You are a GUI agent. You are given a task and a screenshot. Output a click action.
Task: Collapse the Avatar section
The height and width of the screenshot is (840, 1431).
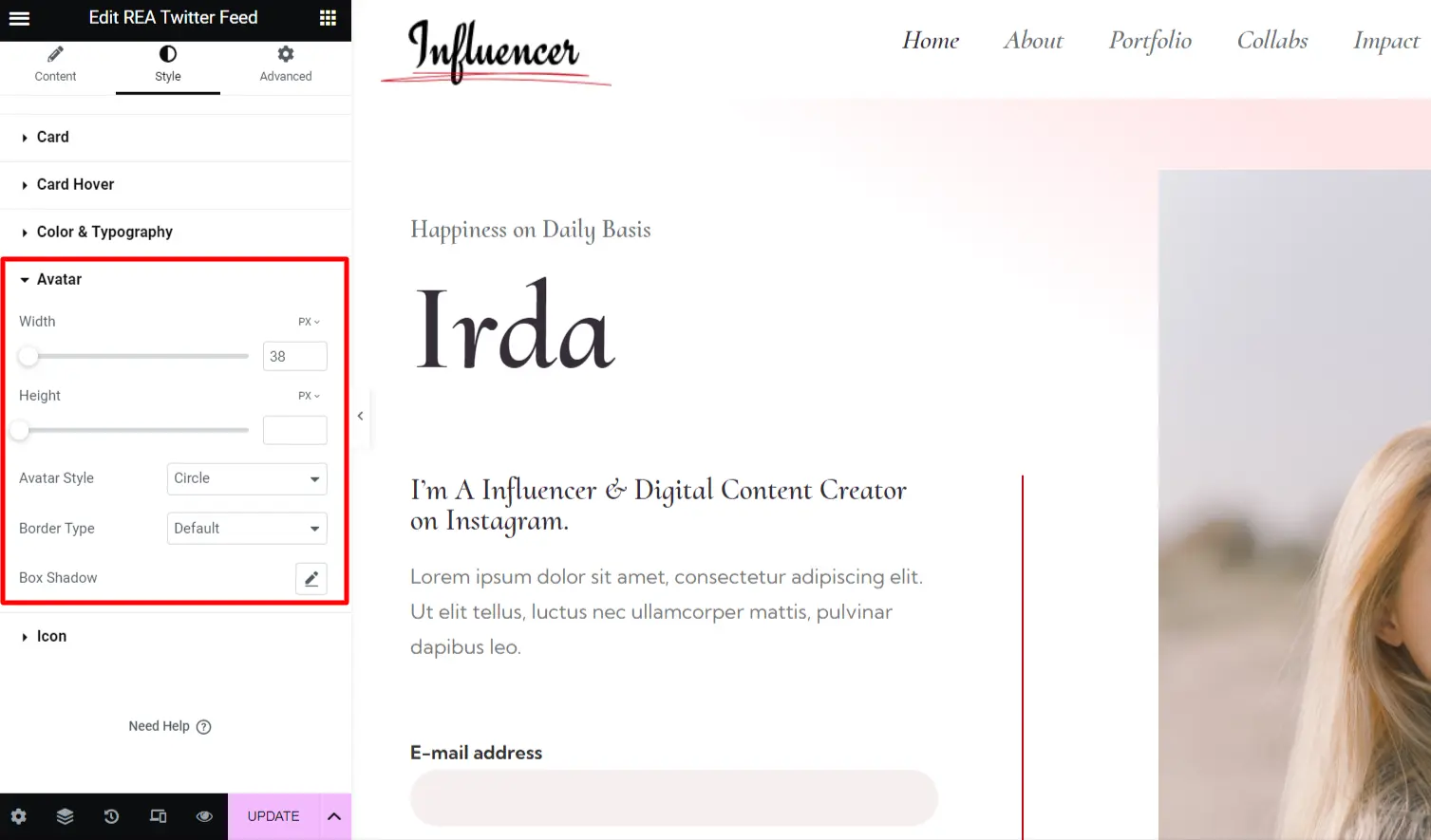tap(176, 279)
